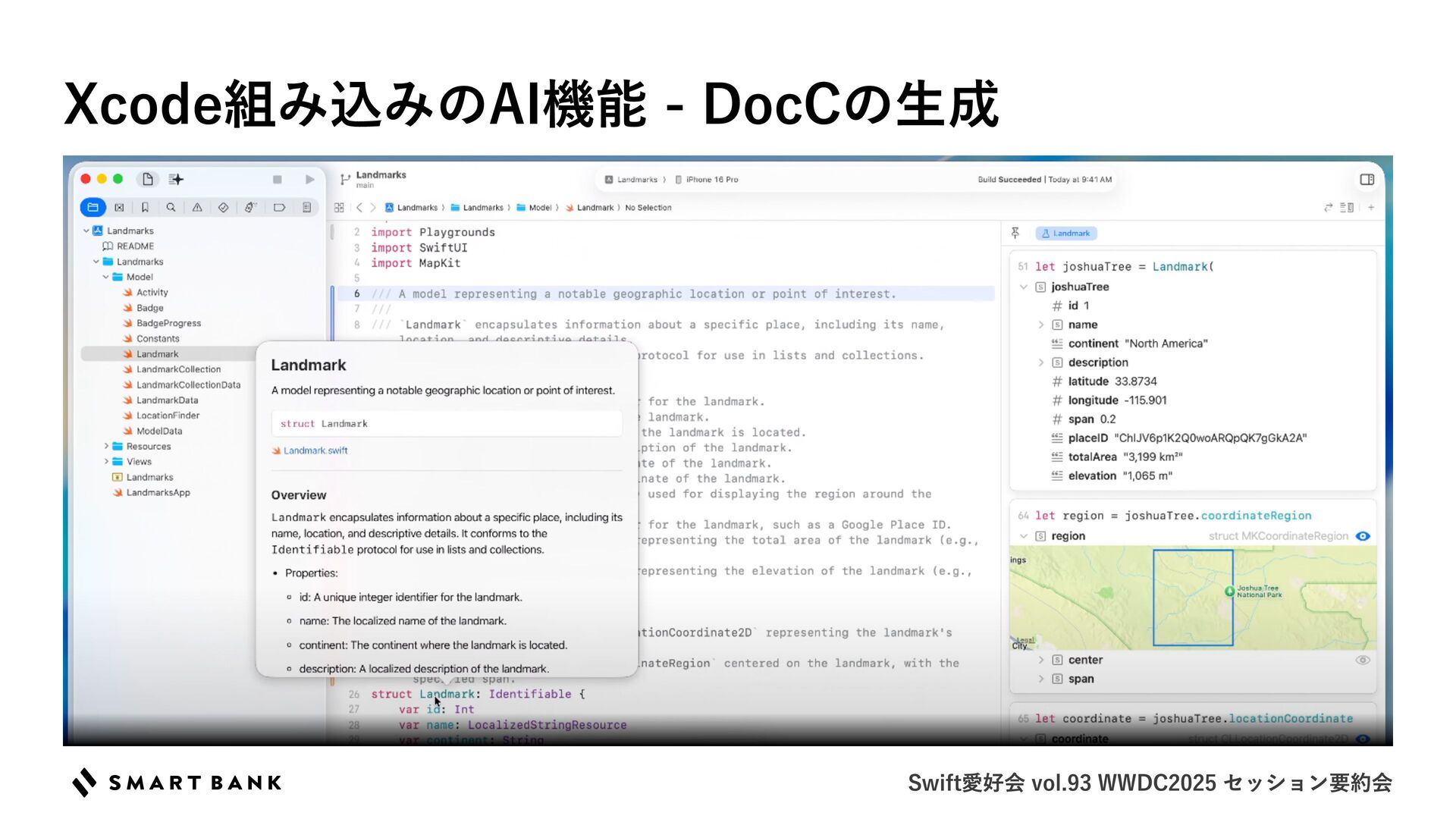The height and width of the screenshot is (819, 1456).
Task: Click the Build Succeeded status
Action: [x=1044, y=180]
